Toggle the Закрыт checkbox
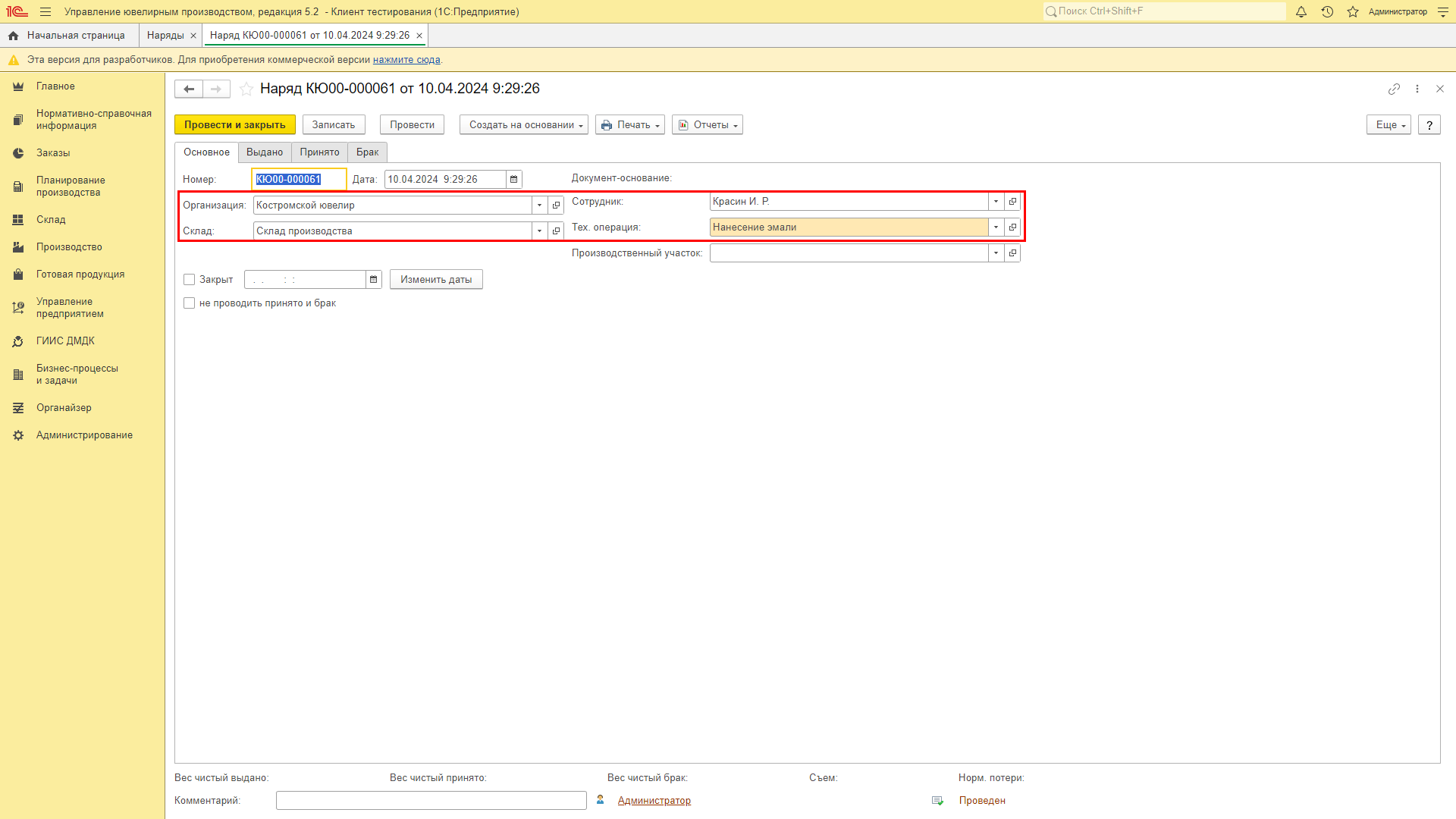 click(190, 280)
